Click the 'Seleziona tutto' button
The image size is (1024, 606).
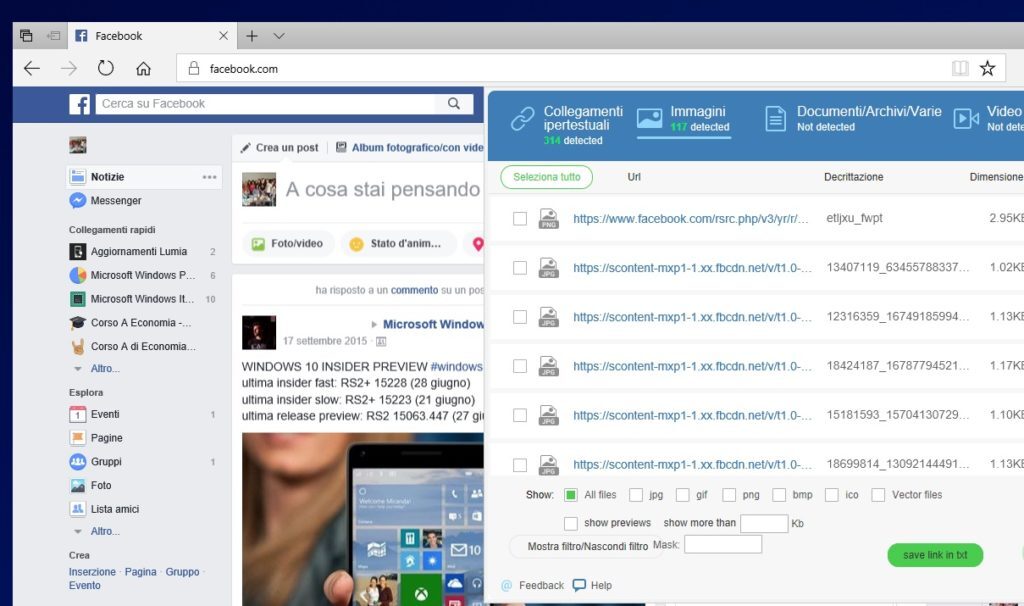coord(547,177)
